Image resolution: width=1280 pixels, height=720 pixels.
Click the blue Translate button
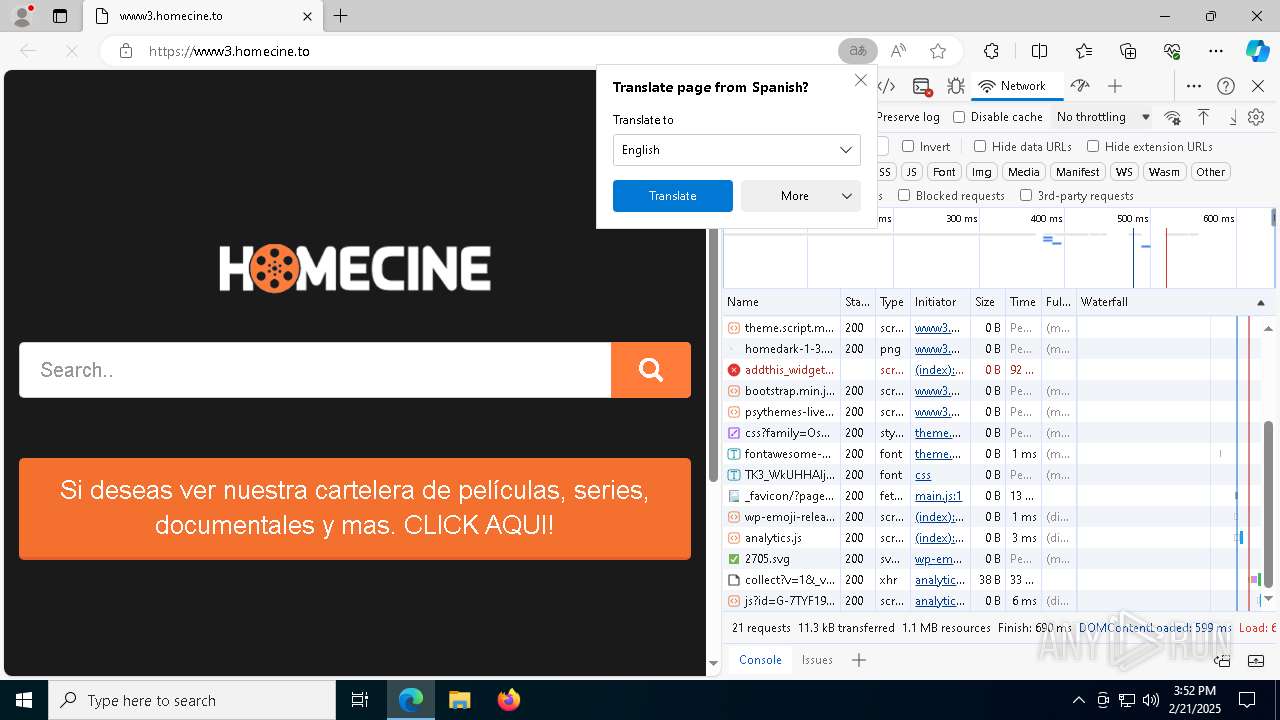coord(673,196)
